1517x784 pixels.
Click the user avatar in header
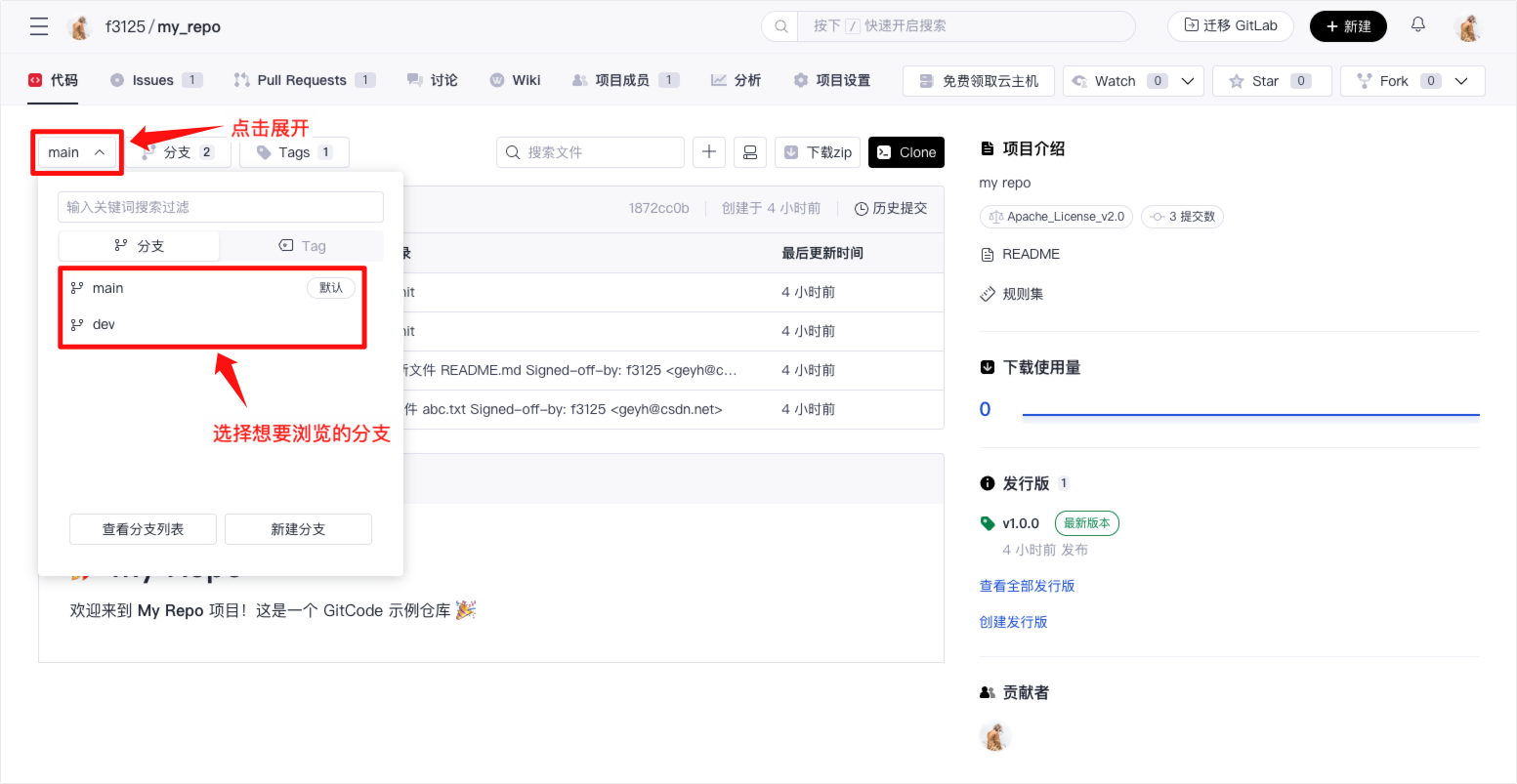tap(1467, 27)
